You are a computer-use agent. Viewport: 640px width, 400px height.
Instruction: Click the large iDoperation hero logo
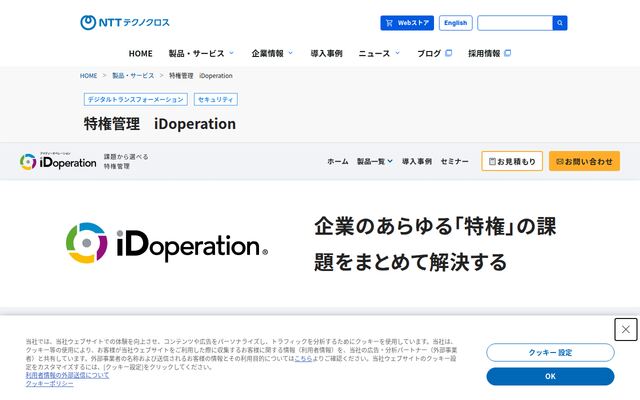tap(167, 243)
